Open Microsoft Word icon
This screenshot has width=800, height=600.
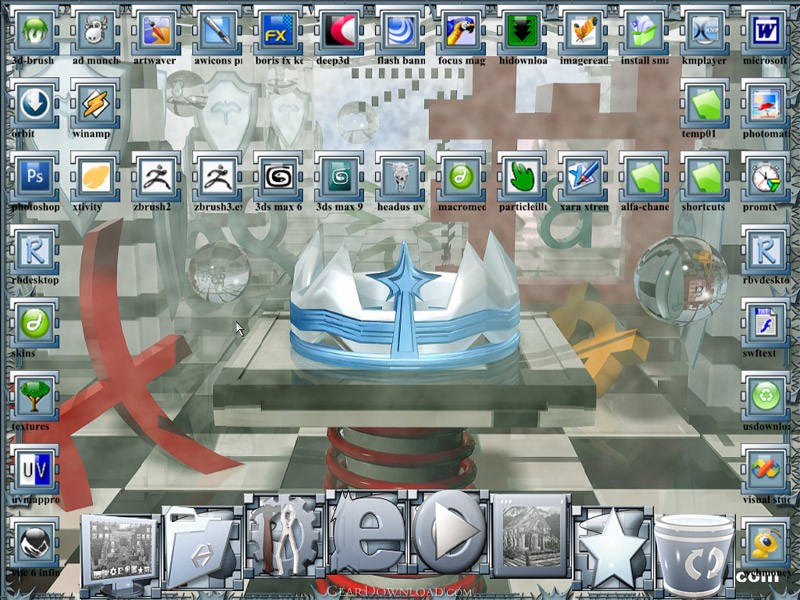765,31
